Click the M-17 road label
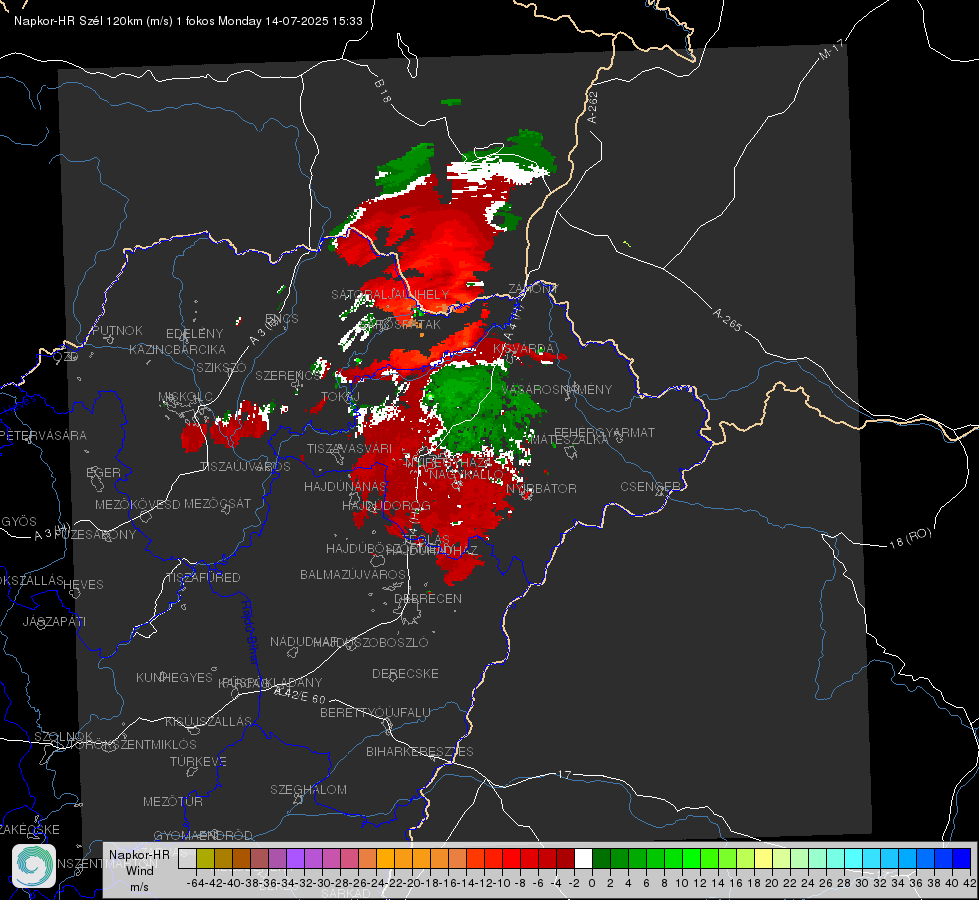 [832, 50]
